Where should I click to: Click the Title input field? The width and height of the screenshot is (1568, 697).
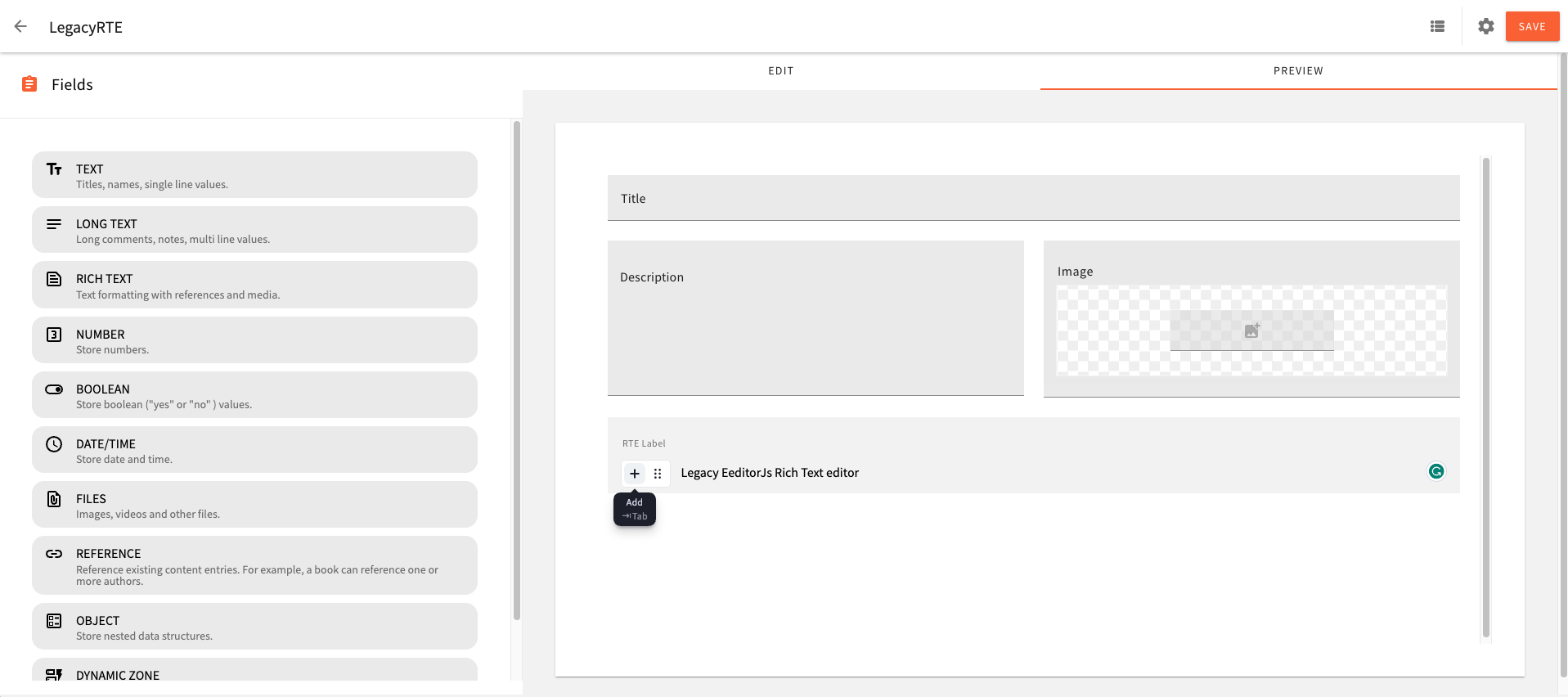click(1032, 199)
